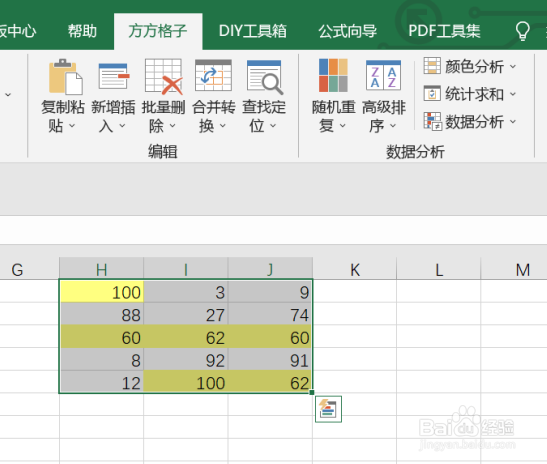Click the 合并转换 merge convert icon
This screenshot has width=547, height=464.
[x=213, y=76]
